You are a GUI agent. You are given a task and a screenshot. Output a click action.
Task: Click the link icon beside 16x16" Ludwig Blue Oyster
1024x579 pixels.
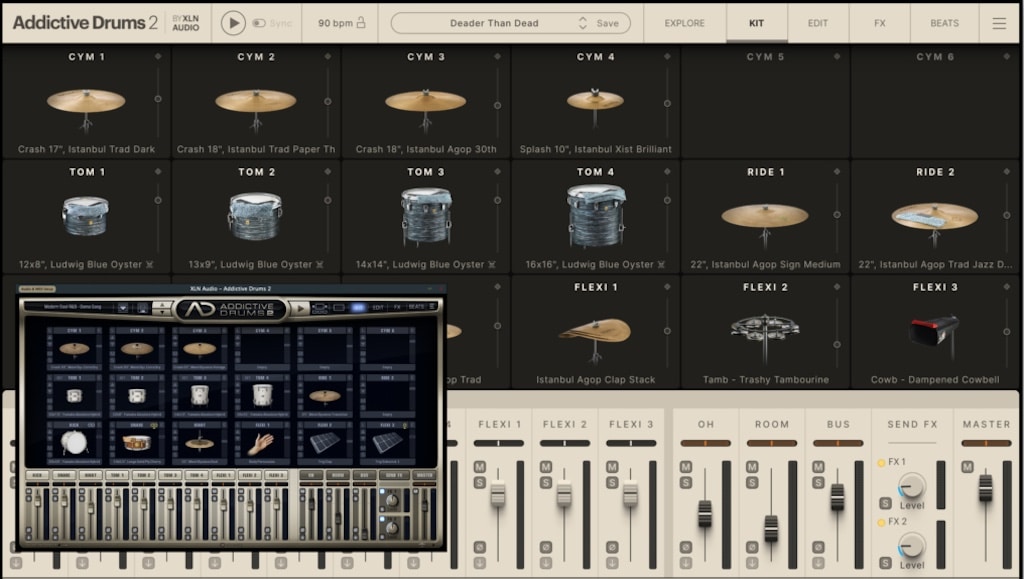(x=662, y=264)
